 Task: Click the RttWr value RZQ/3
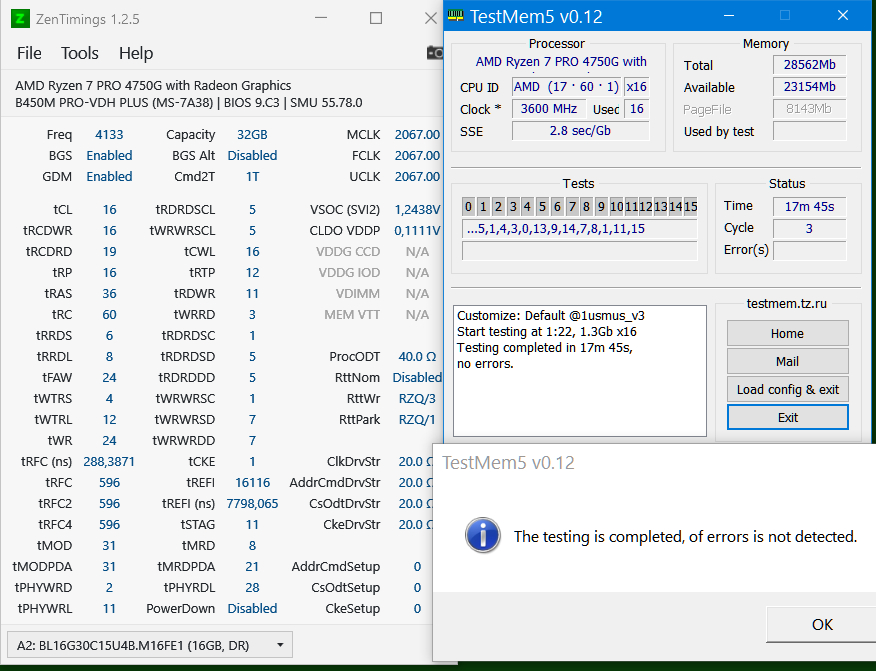coord(417,398)
